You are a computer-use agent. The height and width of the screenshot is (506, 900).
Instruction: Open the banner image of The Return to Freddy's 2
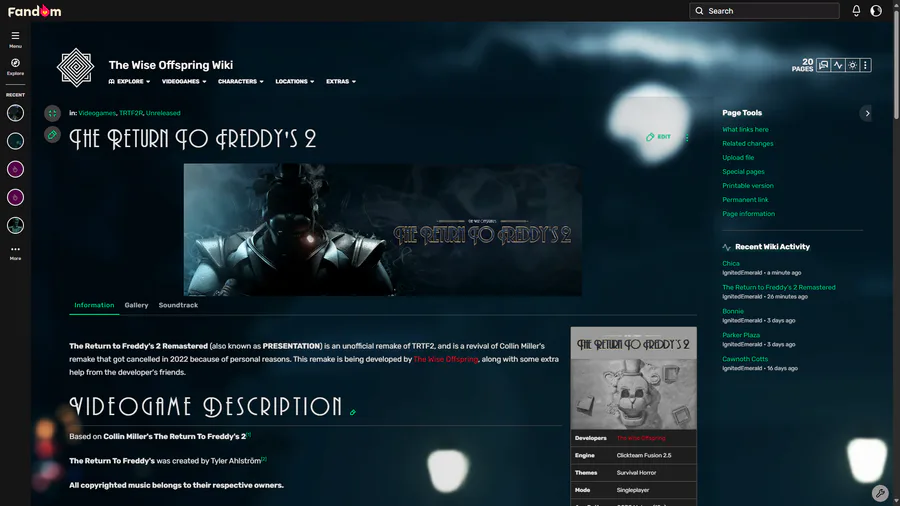[x=382, y=229]
